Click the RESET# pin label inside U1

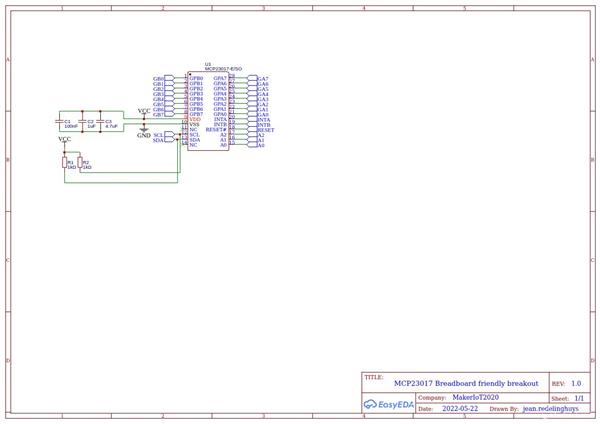click(216, 130)
